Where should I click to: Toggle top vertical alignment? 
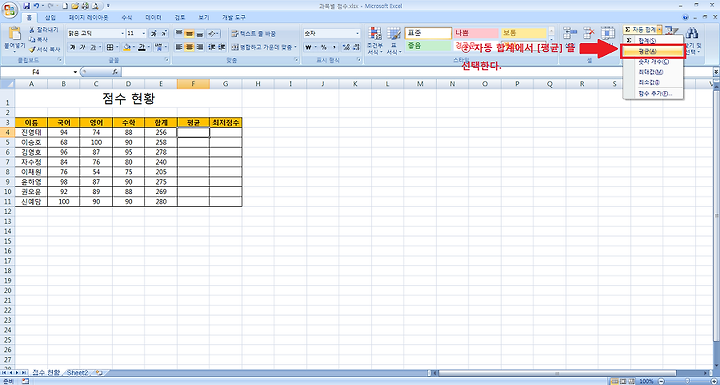179,34
